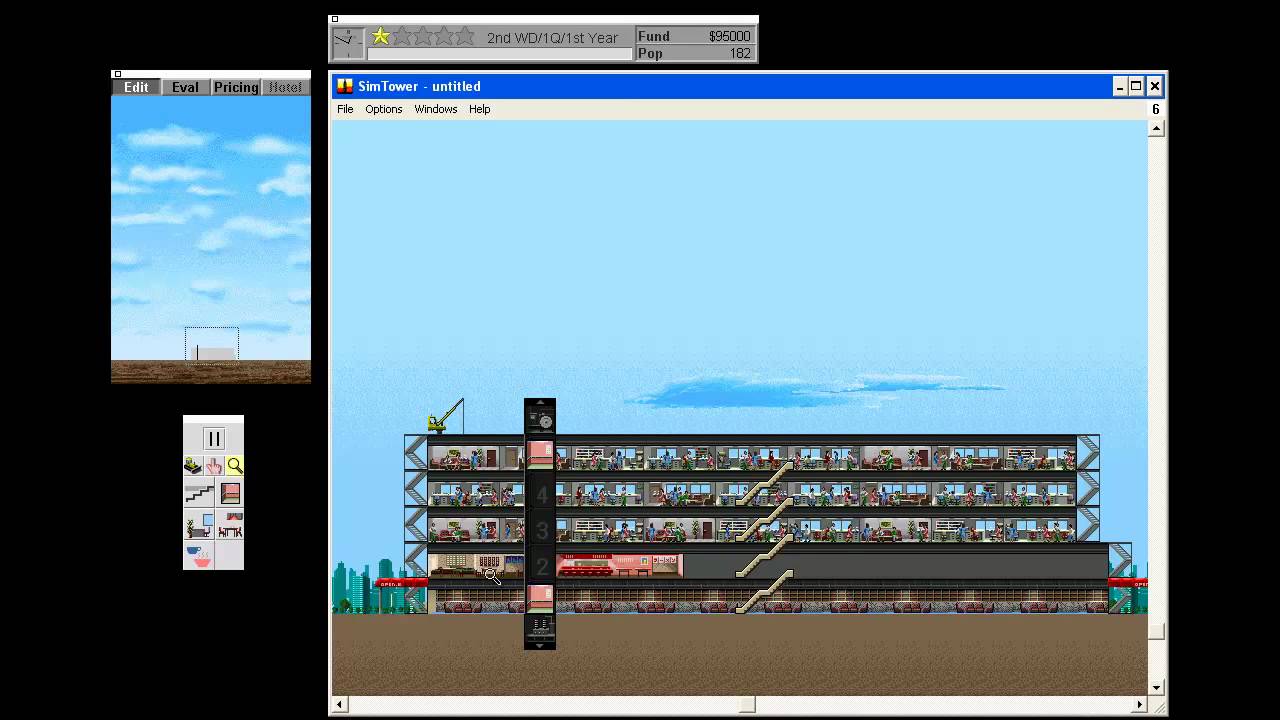Click the elevator machine room above the shaft
Image resolution: width=1280 pixels, height=720 pixels.
pos(540,417)
